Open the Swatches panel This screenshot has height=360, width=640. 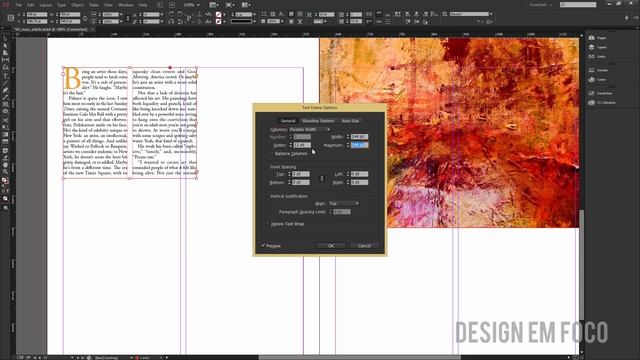[x=600, y=93]
